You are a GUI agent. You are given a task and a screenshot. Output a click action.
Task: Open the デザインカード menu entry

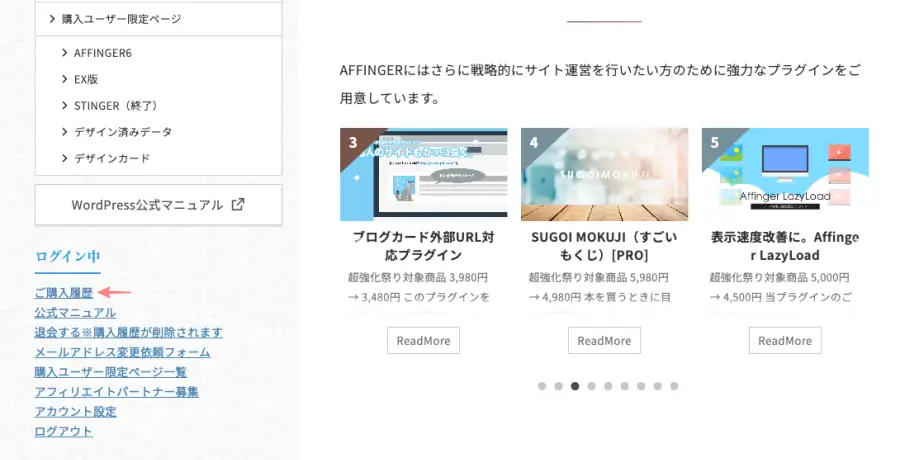[x=112, y=158]
